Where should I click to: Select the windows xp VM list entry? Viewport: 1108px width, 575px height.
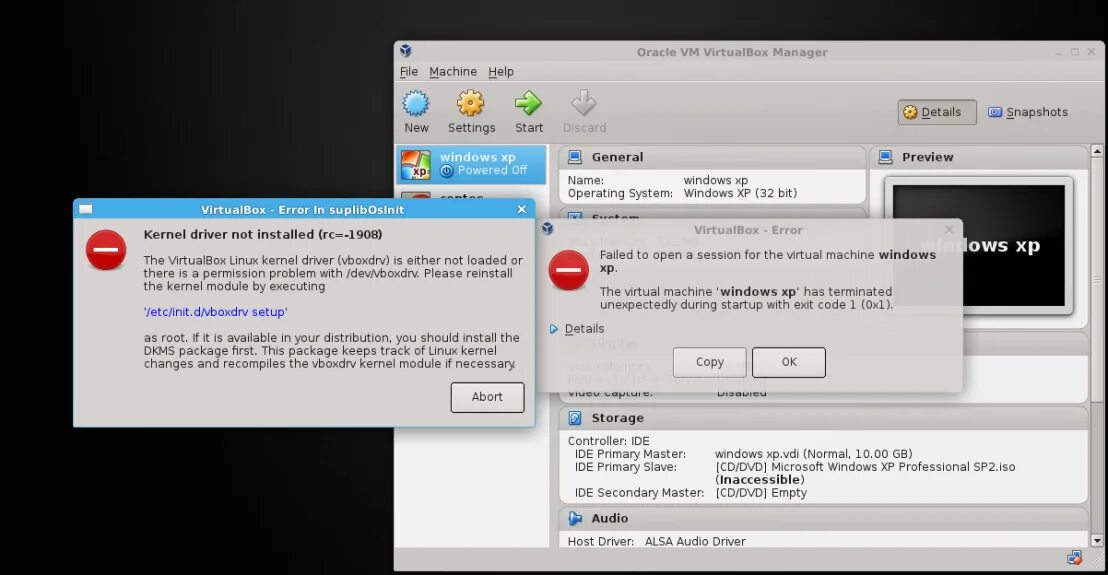pos(471,165)
